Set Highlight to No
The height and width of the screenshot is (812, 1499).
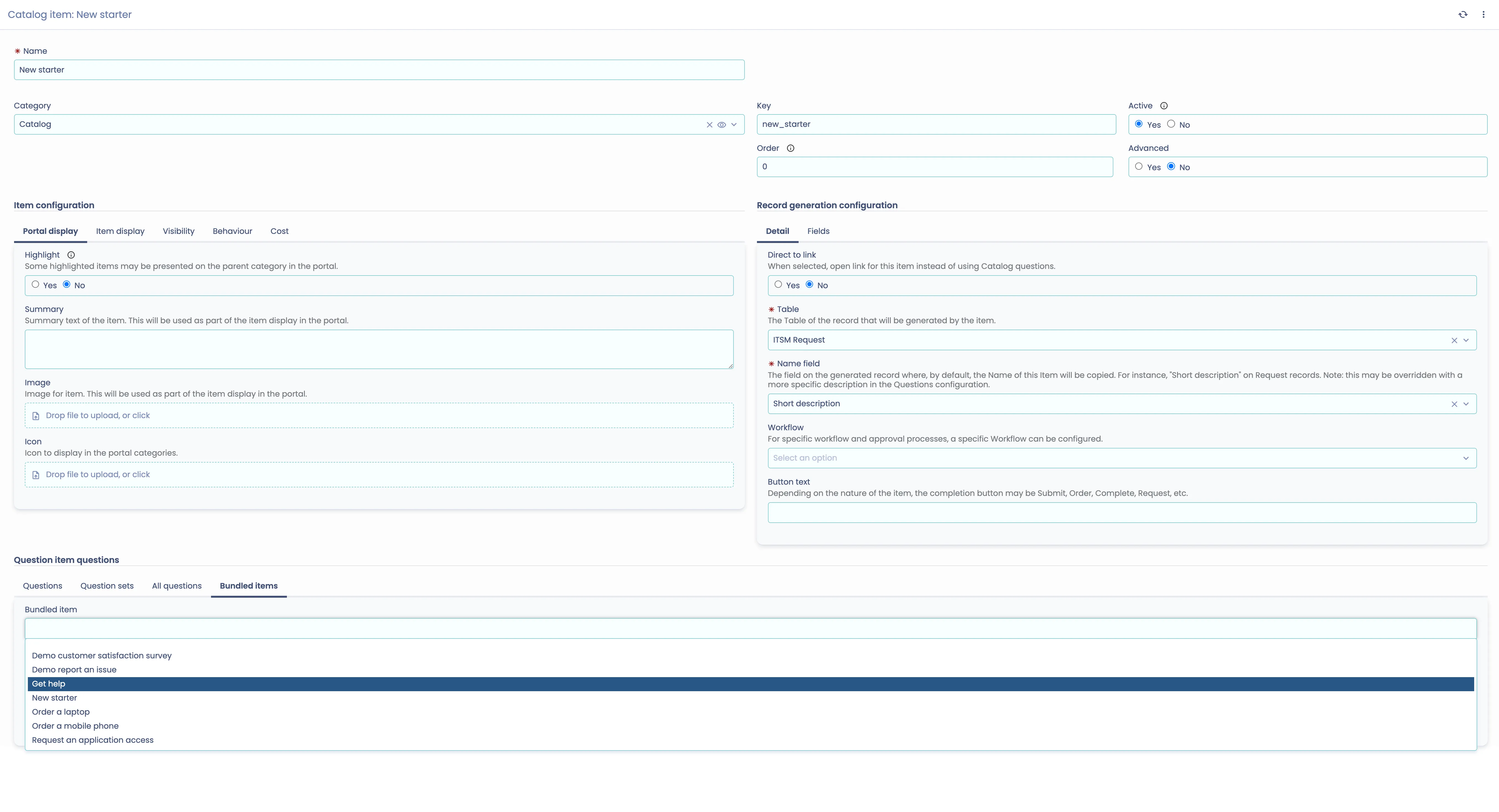pos(66,284)
